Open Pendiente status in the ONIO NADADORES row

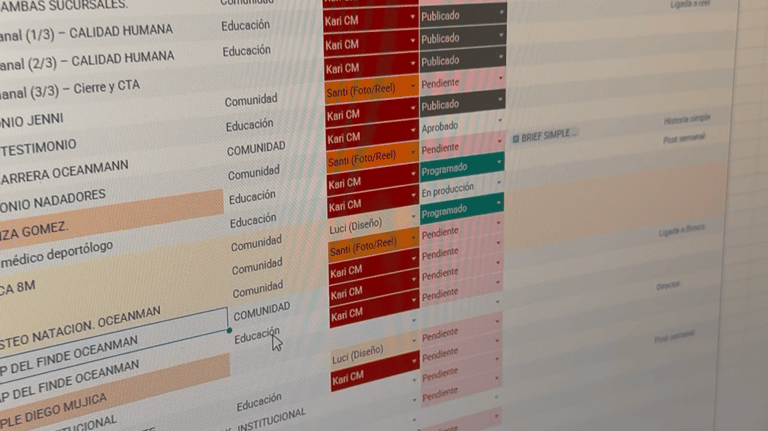point(462,147)
